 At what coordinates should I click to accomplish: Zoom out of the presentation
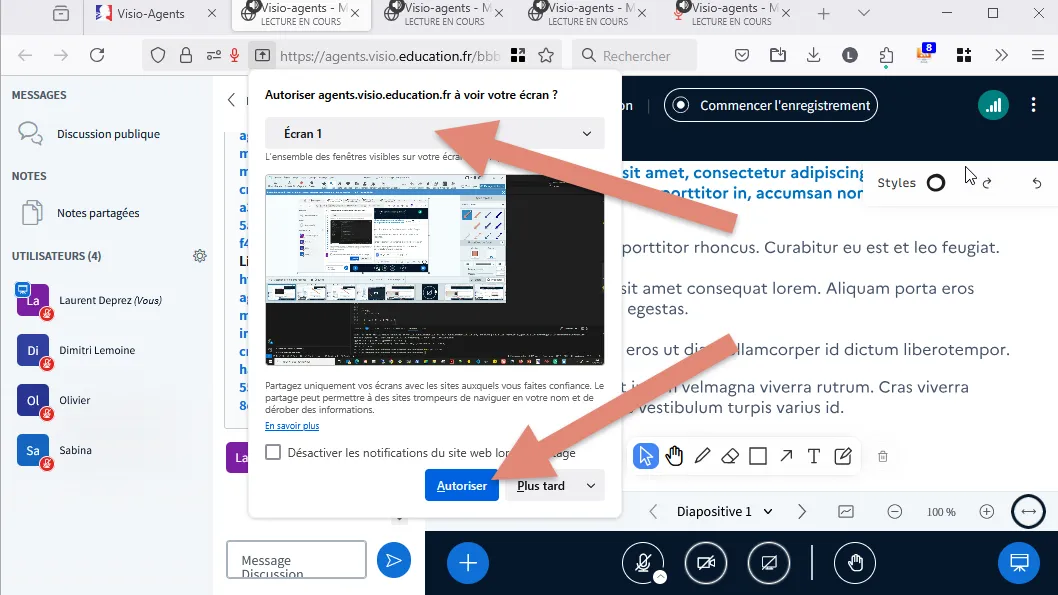tap(895, 511)
